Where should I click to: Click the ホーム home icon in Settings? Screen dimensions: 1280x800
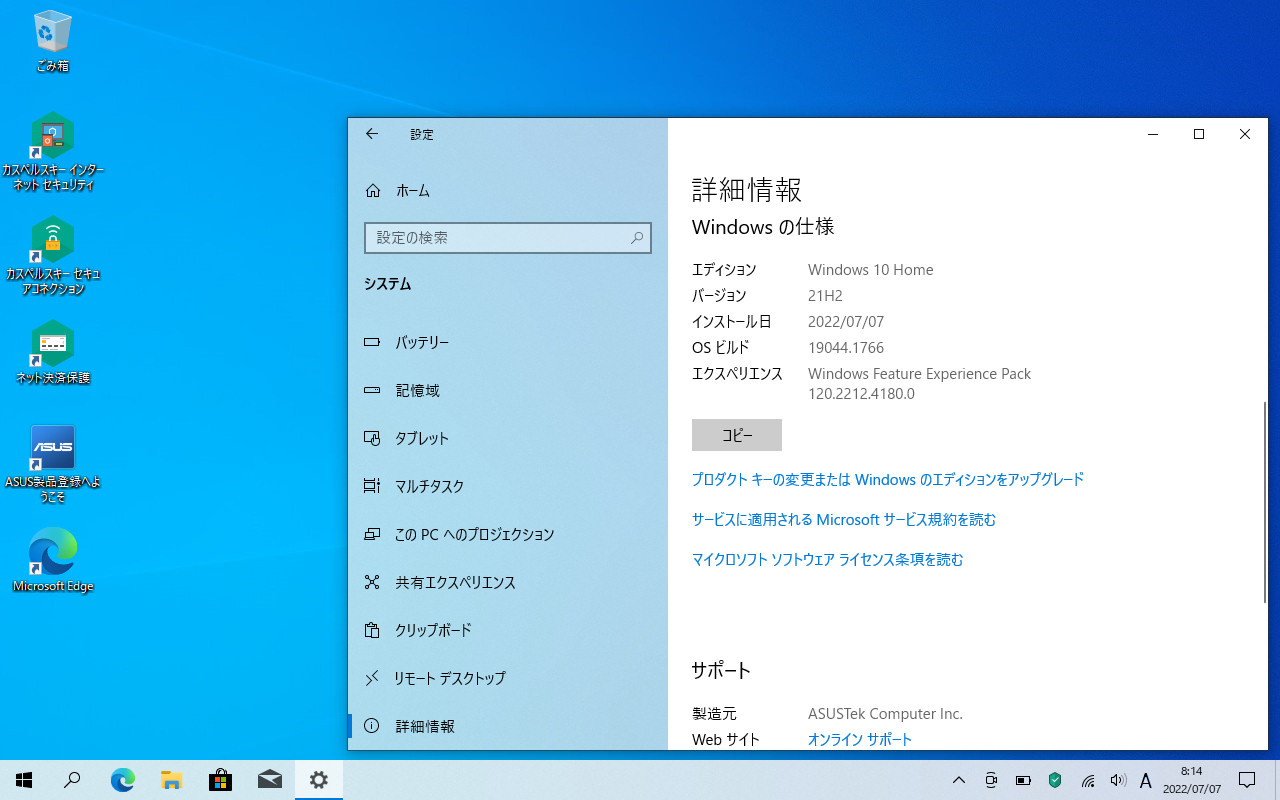(x=373, y=190)
